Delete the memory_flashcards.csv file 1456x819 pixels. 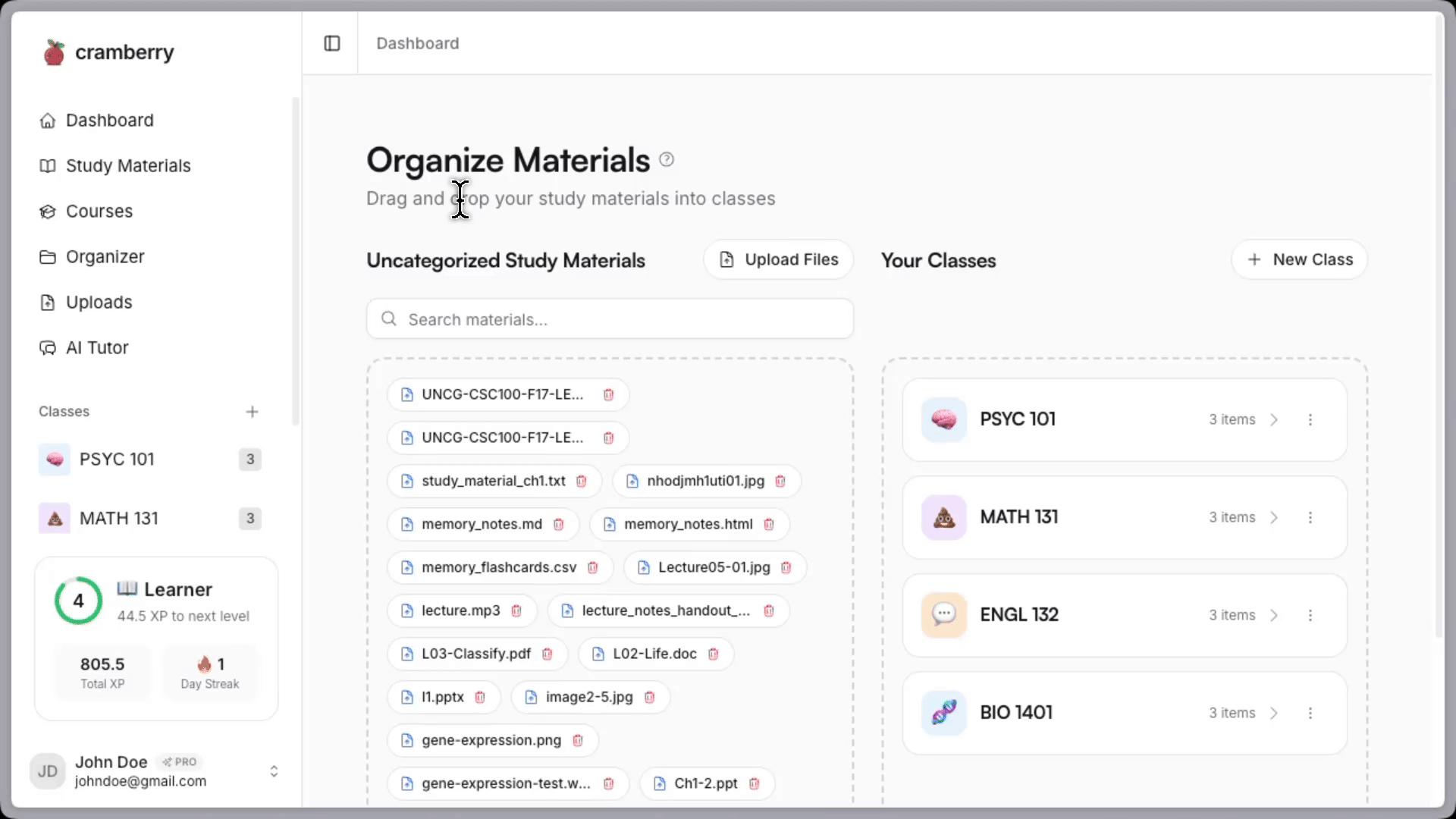tap(594, 567)
